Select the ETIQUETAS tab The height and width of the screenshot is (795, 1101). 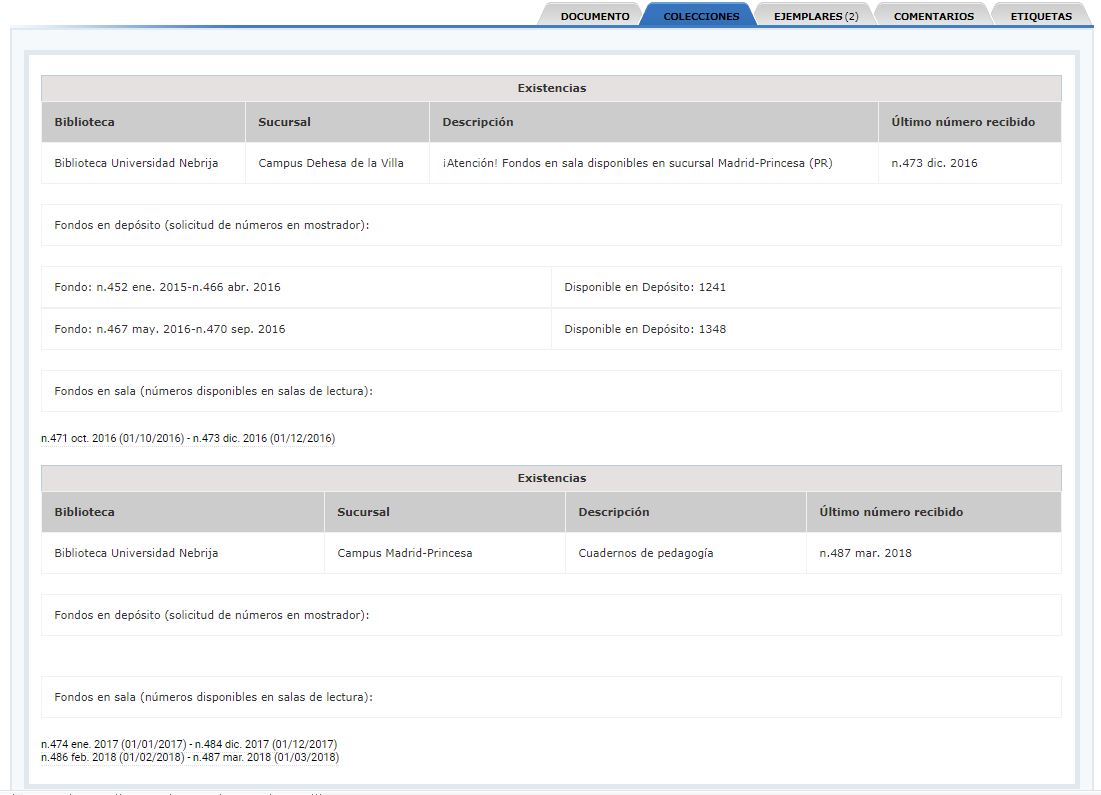[1040, 16]
